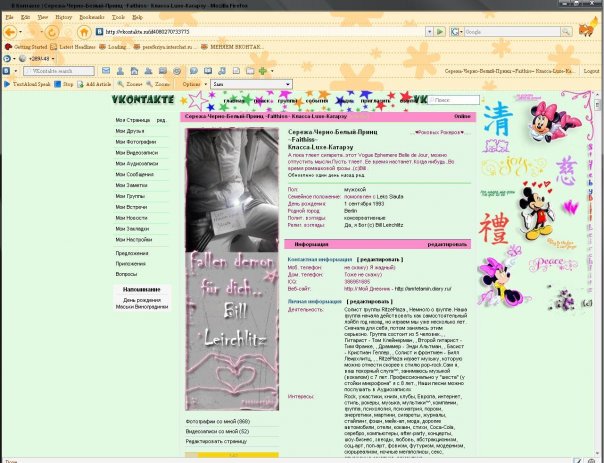This screenshot has width=604, height=463.
Task: Go back using the browser Back arrow
Action: [10, 32]
